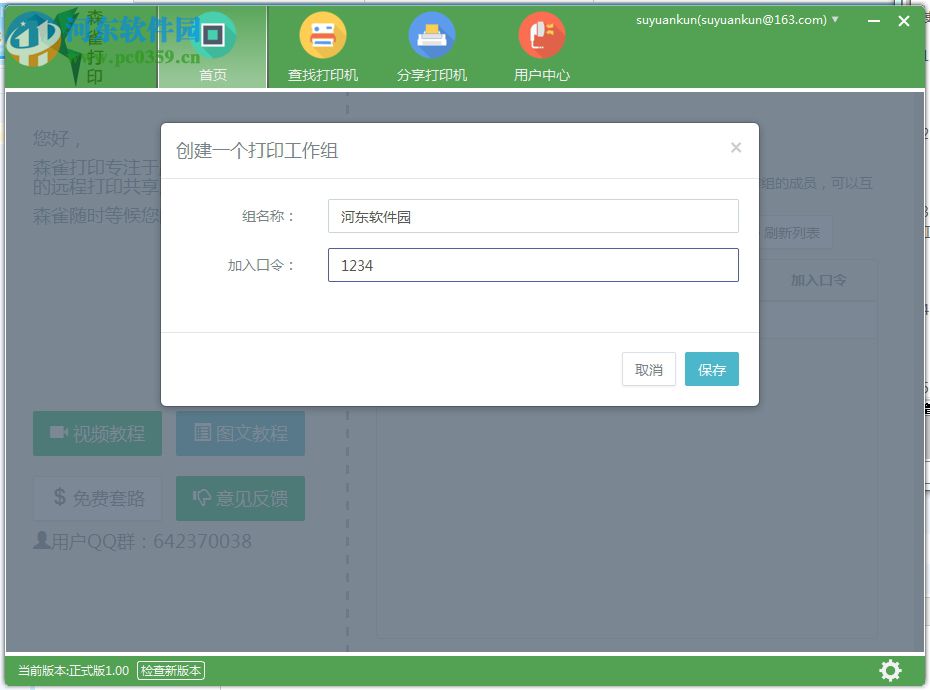
Task: Click the 取消 button in the dialog
Action: point(648,369)
